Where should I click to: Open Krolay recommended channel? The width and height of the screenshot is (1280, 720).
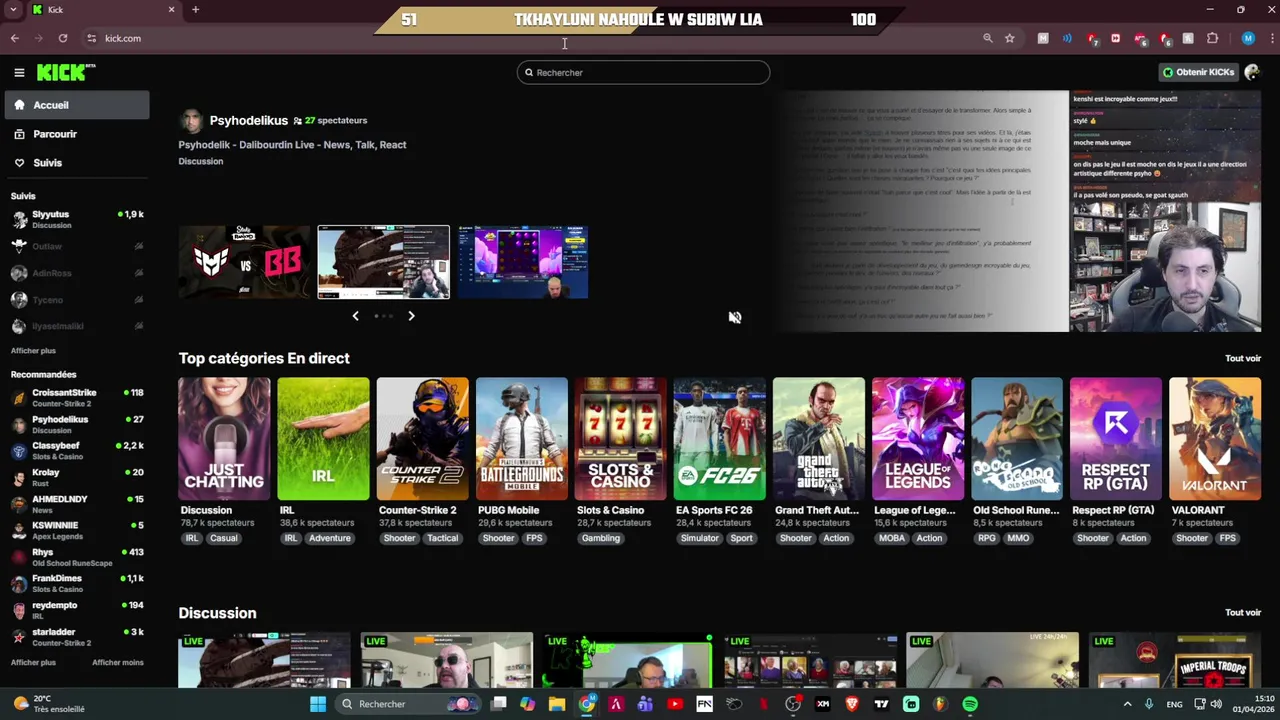(77, 477)
